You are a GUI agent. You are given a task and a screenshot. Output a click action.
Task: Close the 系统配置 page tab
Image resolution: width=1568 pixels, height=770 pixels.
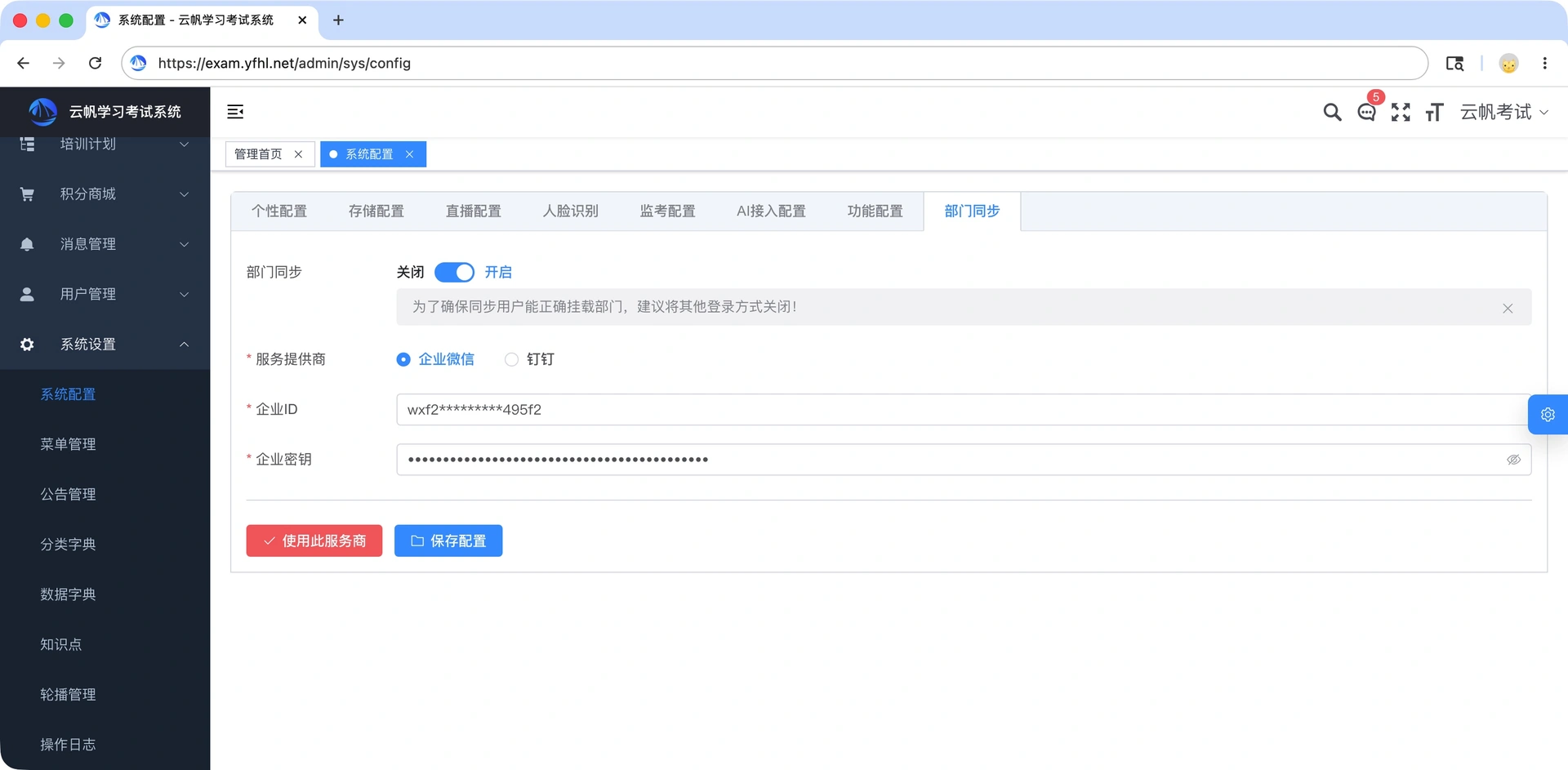pyautogui.click(x=410, y=154)
